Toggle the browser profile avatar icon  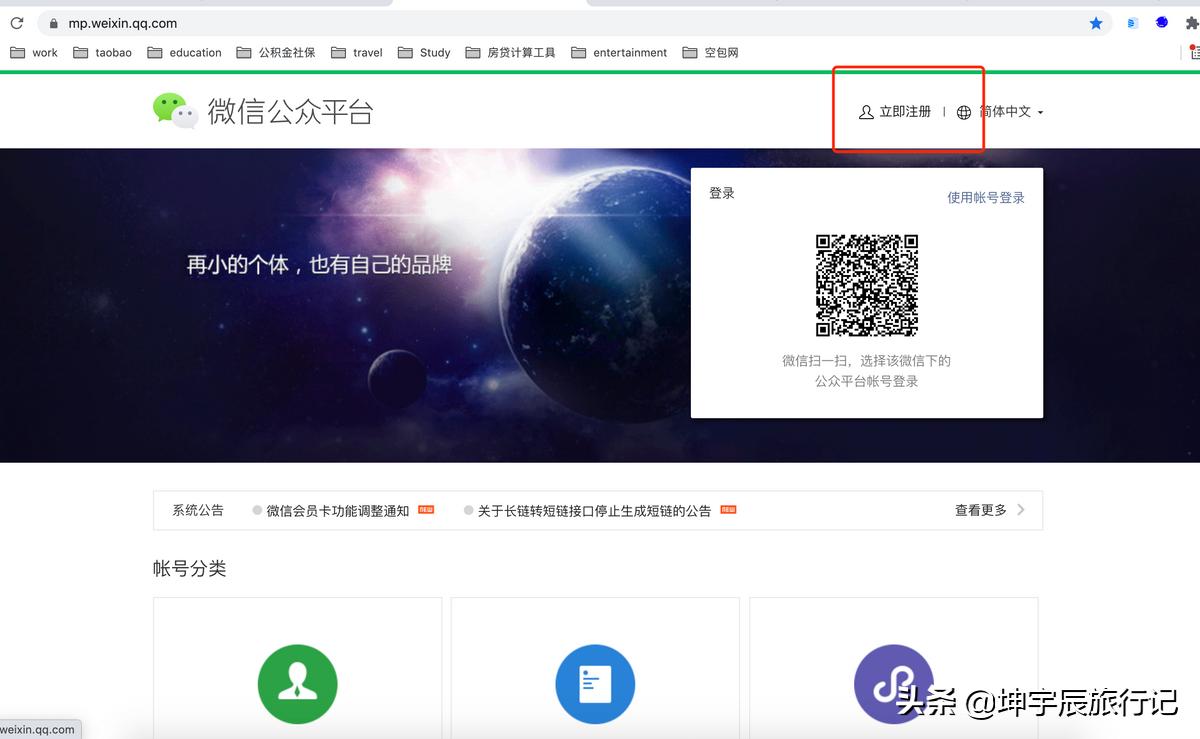coord(1160,22)
